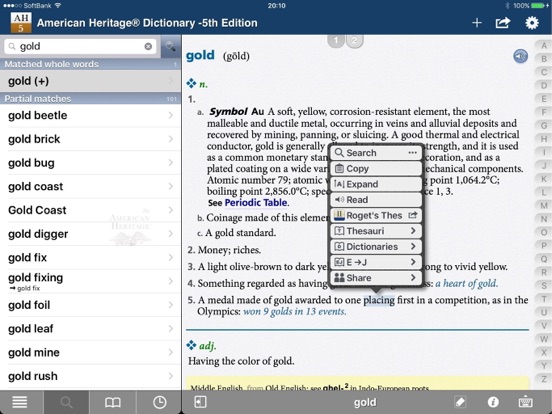Tap chevron on gold foil row
Image resolution: width=552 pixels, height=414 pixels.
(x=171, y=305)
